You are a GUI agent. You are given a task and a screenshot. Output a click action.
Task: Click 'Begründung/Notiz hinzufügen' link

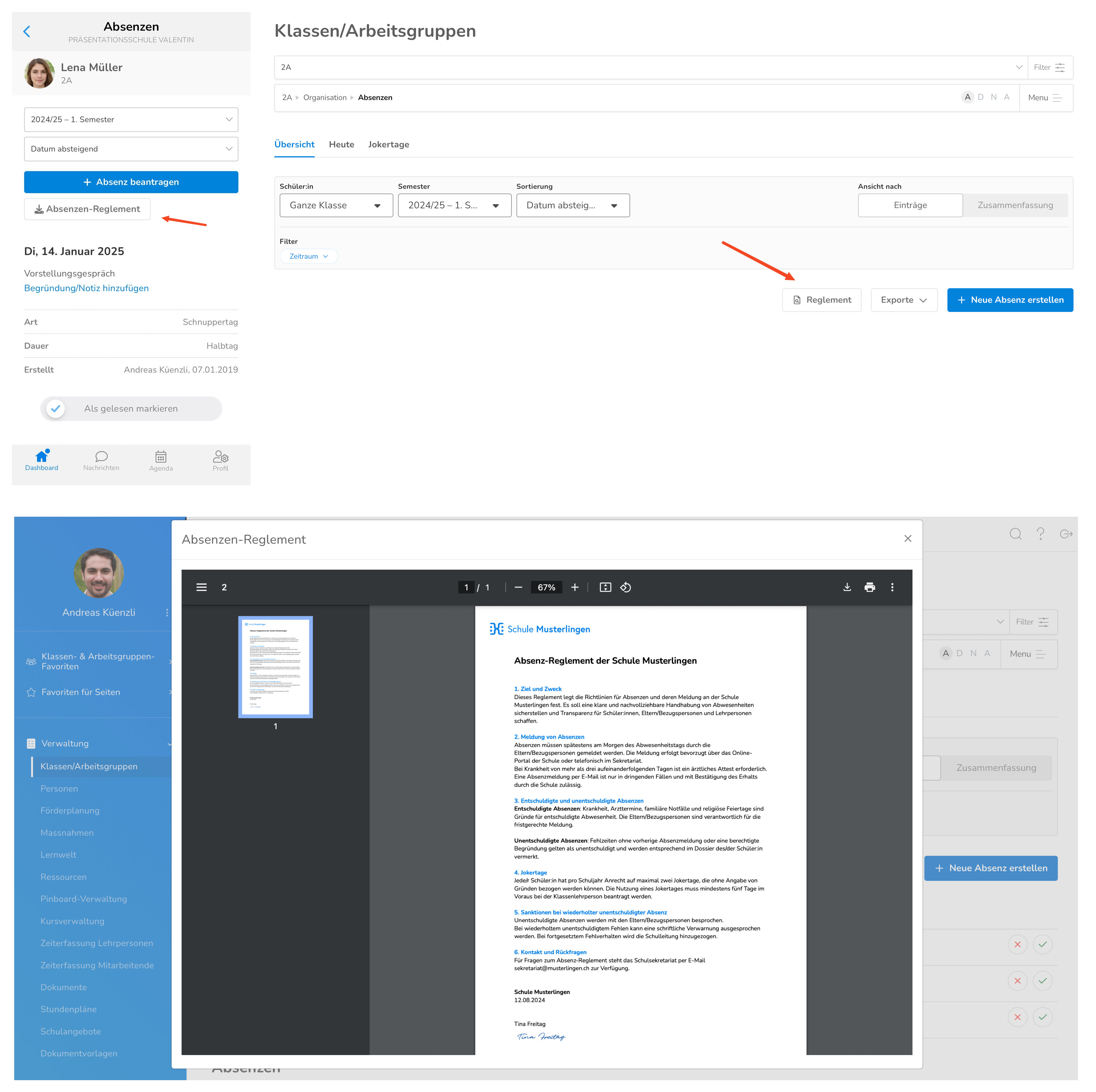click(x=86, y=288)
